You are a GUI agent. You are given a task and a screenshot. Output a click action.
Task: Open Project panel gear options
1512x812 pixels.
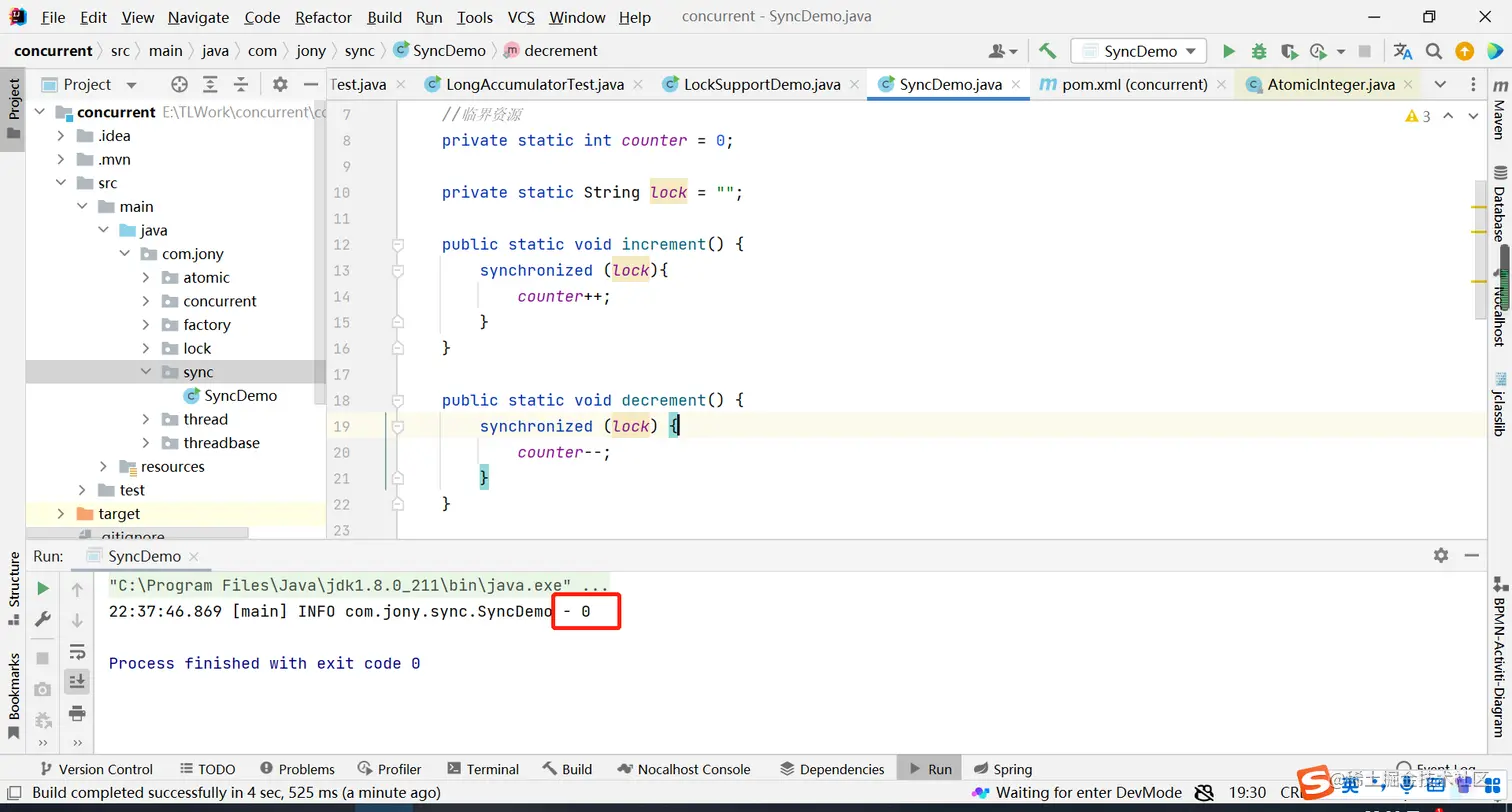[280, 85]
